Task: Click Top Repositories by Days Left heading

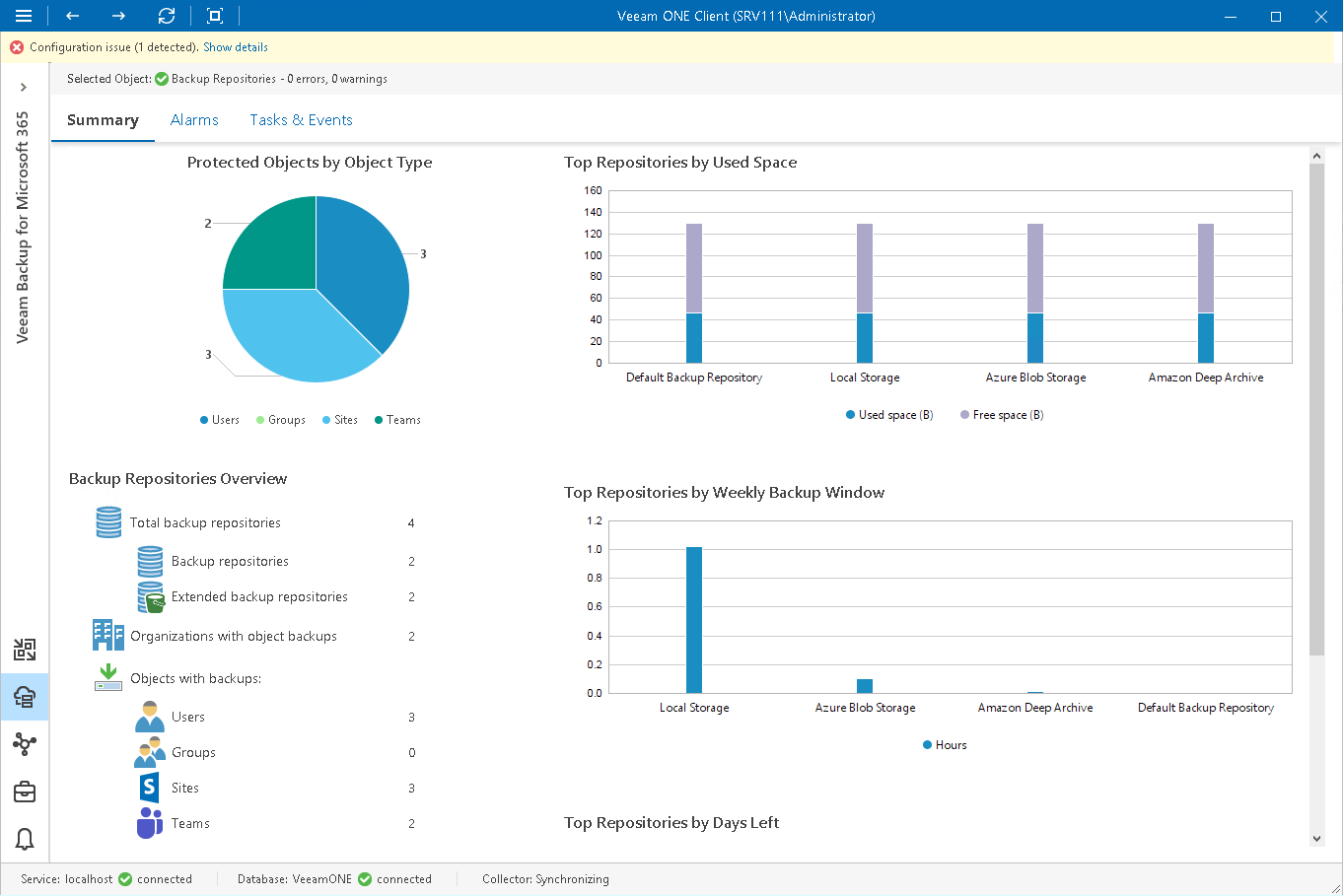Action: (x=671, y=823)
